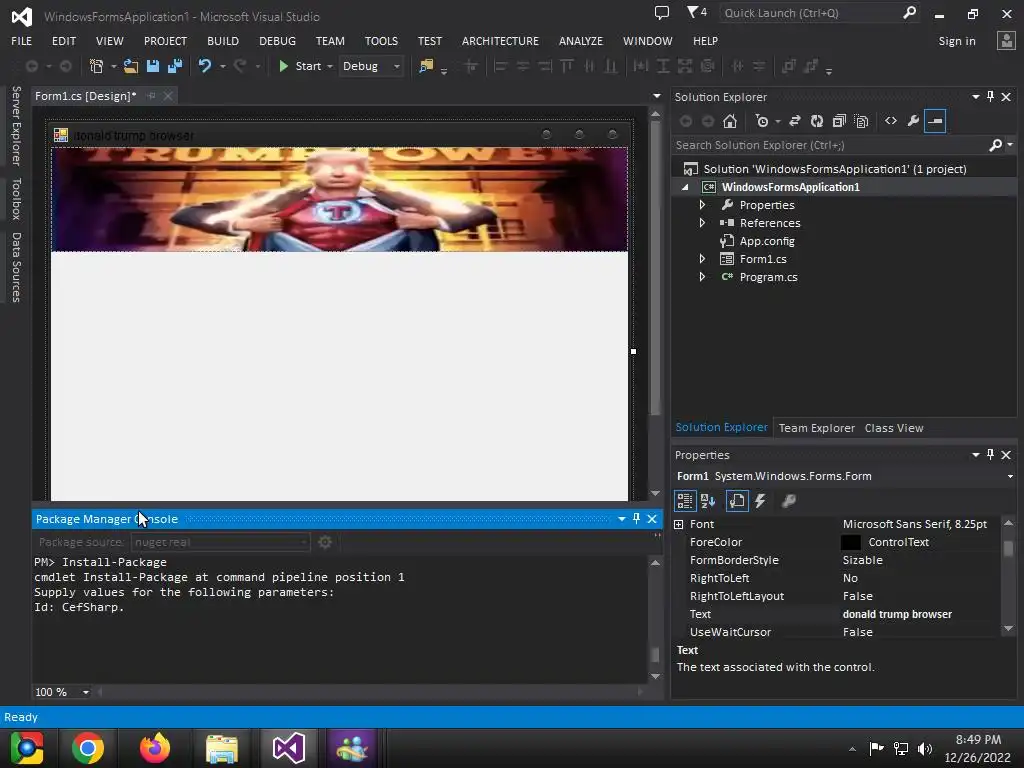Open the Form1 object selector dropdown
This screenshot has width=1024, height=768.
point(1010,476)
